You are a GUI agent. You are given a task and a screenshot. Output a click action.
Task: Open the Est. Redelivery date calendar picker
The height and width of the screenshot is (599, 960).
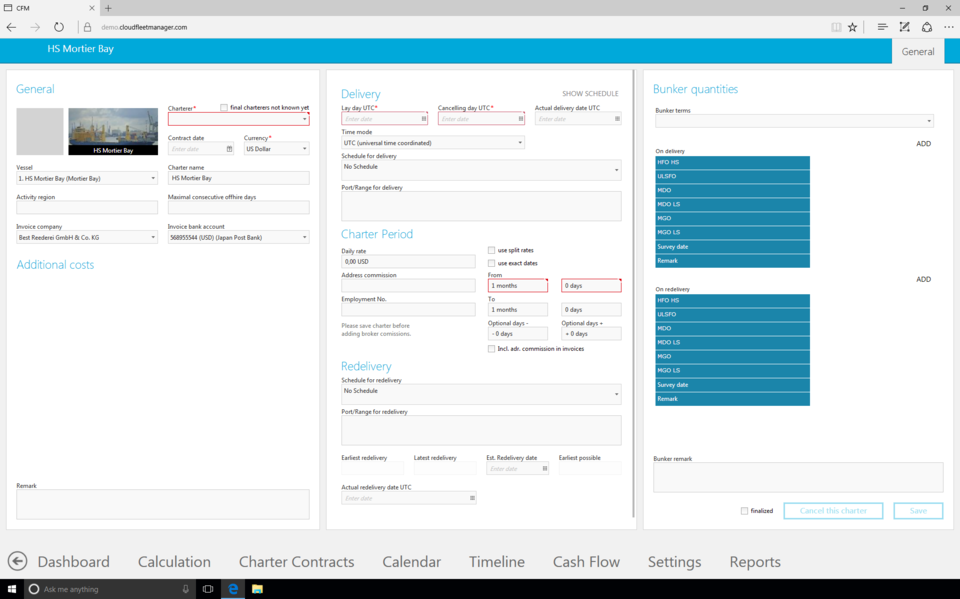point(545,468)
